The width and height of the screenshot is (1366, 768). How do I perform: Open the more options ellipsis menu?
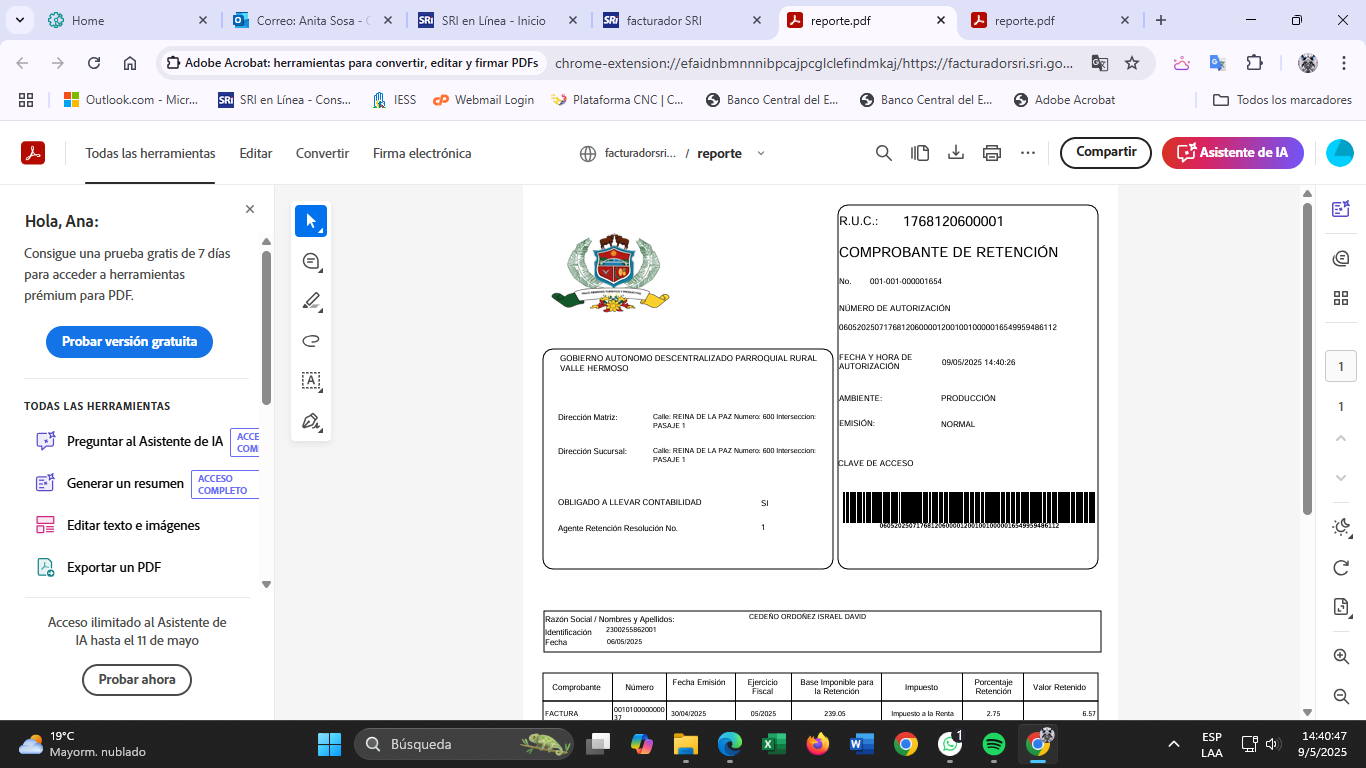(x=1028, y=153)
